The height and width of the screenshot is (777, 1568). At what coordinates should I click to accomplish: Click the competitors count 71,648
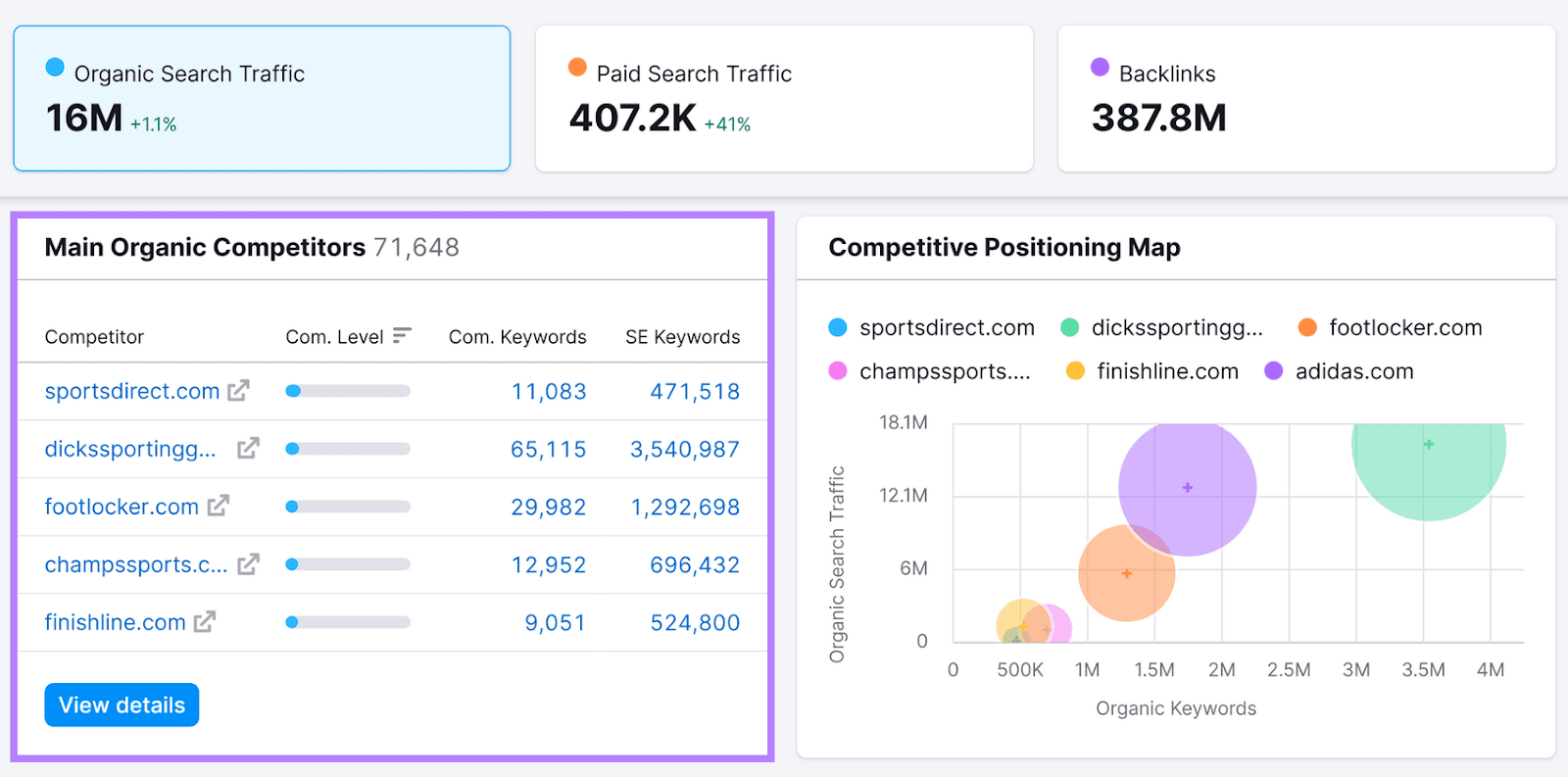click(416, 247)
